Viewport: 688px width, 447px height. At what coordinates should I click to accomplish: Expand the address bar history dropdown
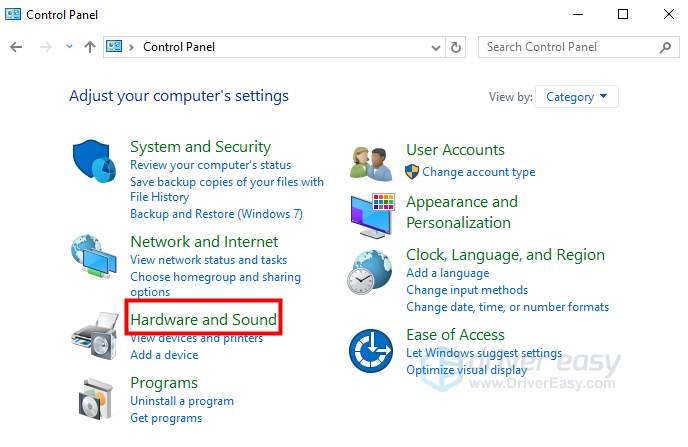[x=436, y=47]
